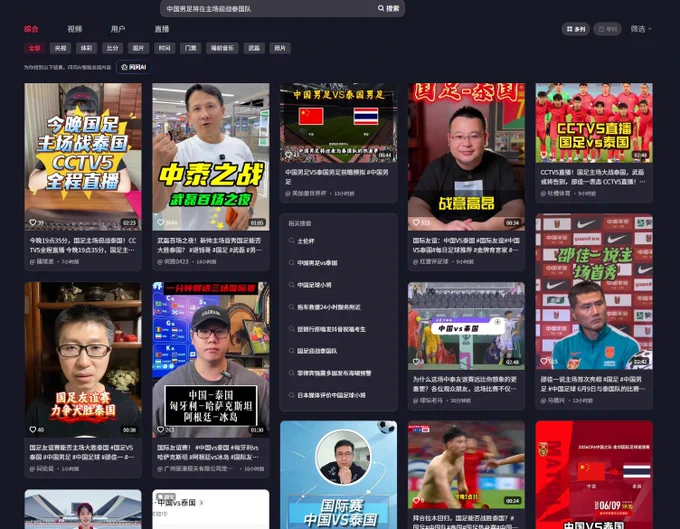The height and width of the screenshot is (529, 680).
Task: Open the 视频 tab
Action: pos(75,29)
